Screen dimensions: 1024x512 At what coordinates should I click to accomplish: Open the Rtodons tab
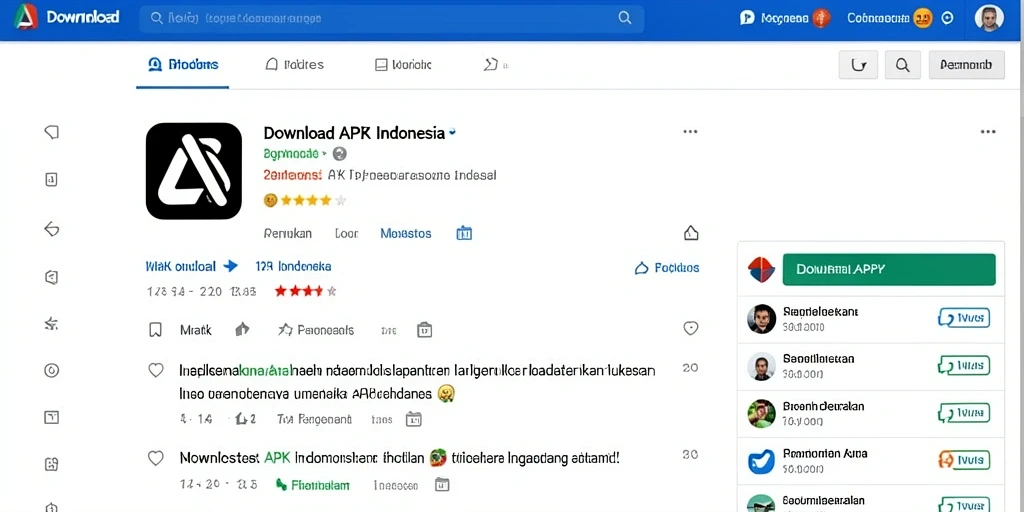click(x=183, y=65)
